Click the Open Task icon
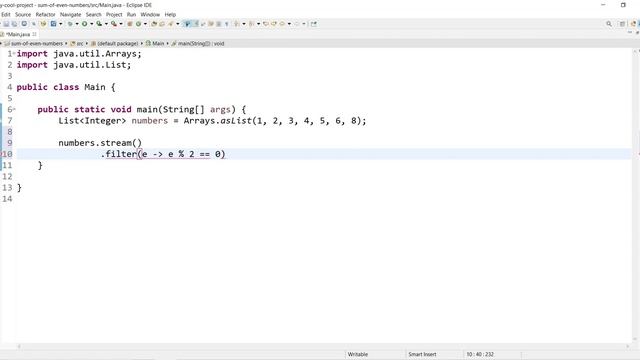Image resolution: width=640 pixels, height=360 pixels. tap(162, 24)
